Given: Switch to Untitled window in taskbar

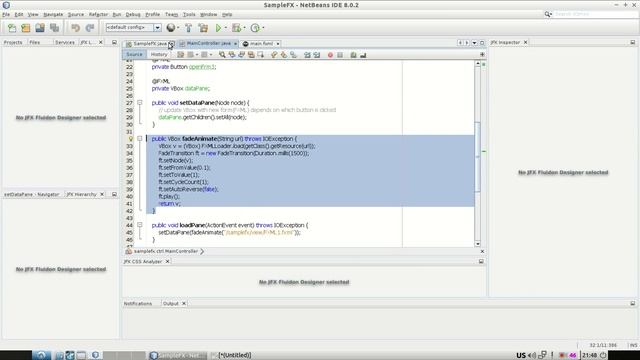Looking at the screenshot, I should pos(231,355).
